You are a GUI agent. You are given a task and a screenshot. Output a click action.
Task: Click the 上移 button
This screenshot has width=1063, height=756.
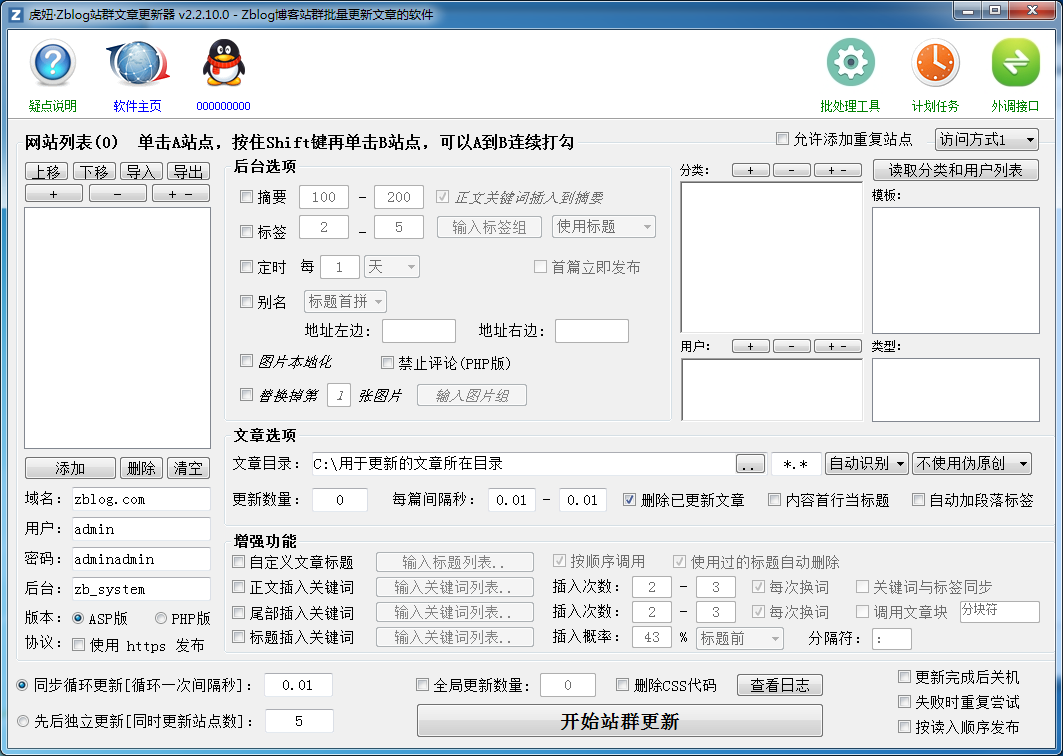[x=47, y=172]
